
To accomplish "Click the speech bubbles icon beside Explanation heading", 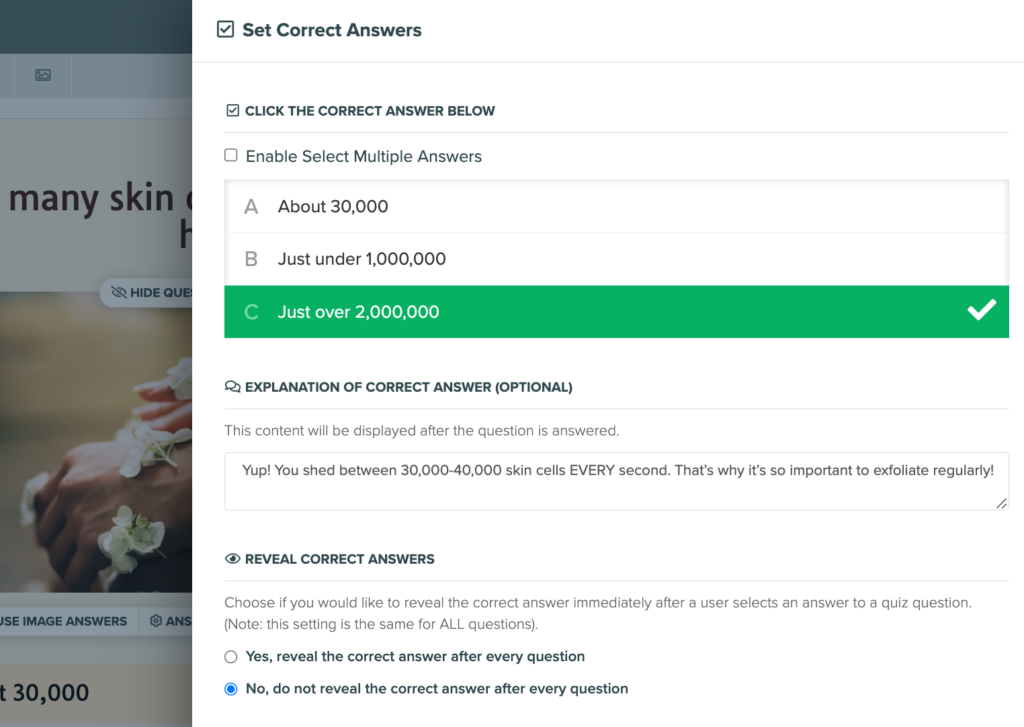I will 232,387.
